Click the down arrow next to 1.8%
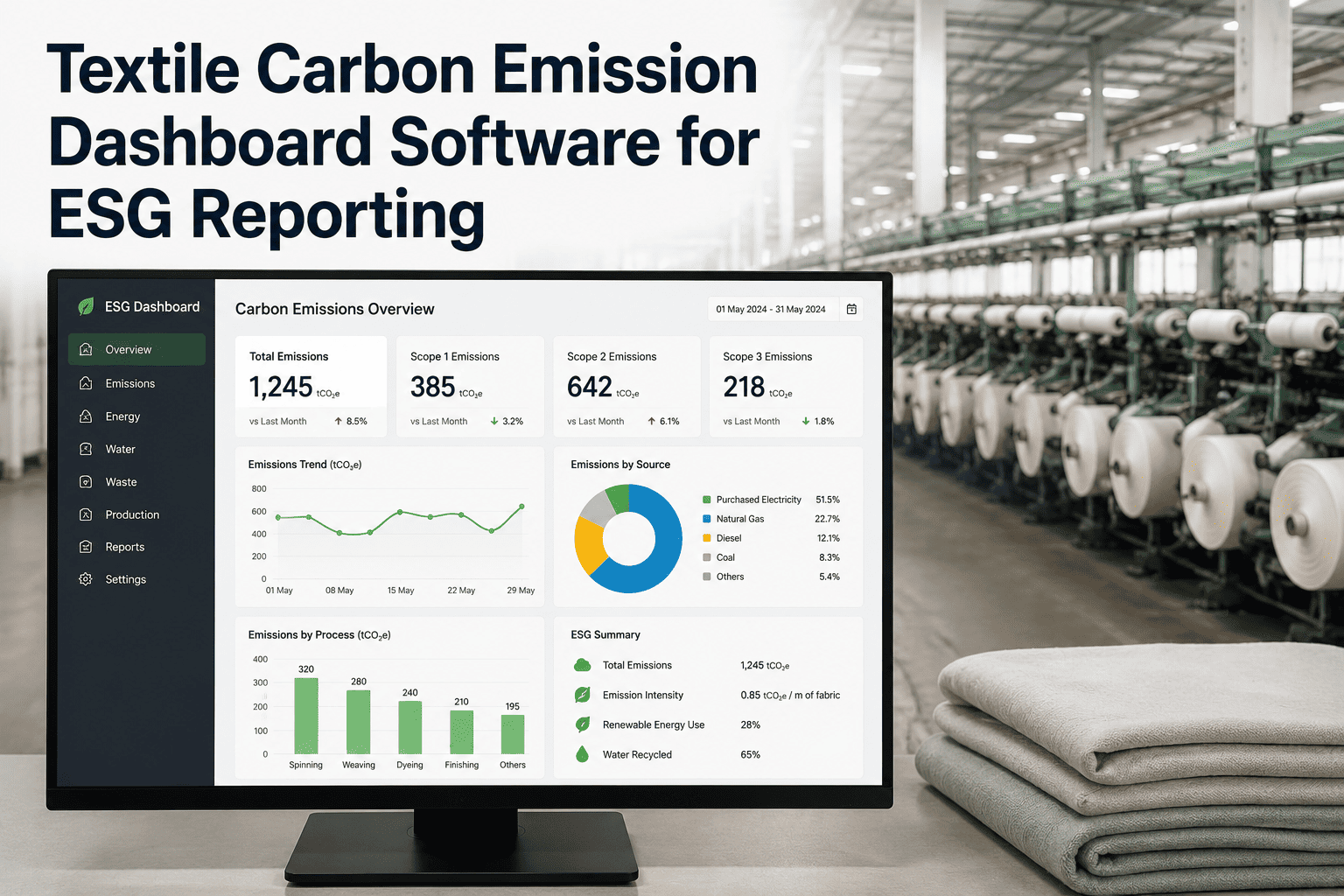1344x896 pixels. pyautogui.click(x=806, y=421)
